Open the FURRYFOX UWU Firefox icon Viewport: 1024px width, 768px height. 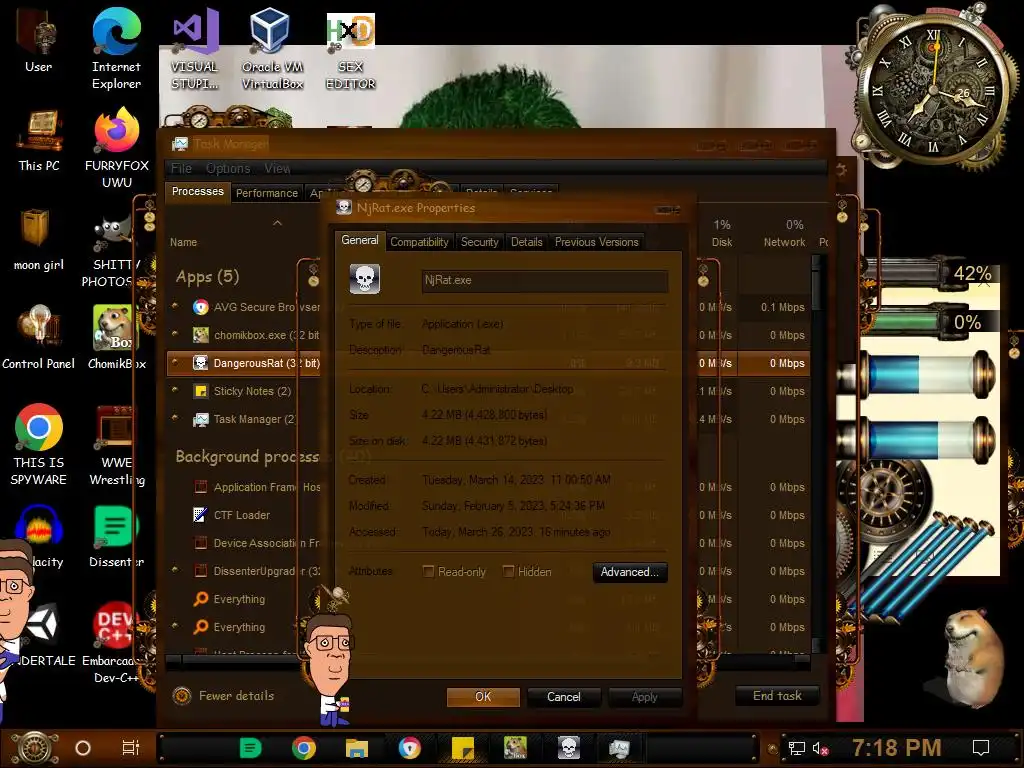[x=117, y=147]
